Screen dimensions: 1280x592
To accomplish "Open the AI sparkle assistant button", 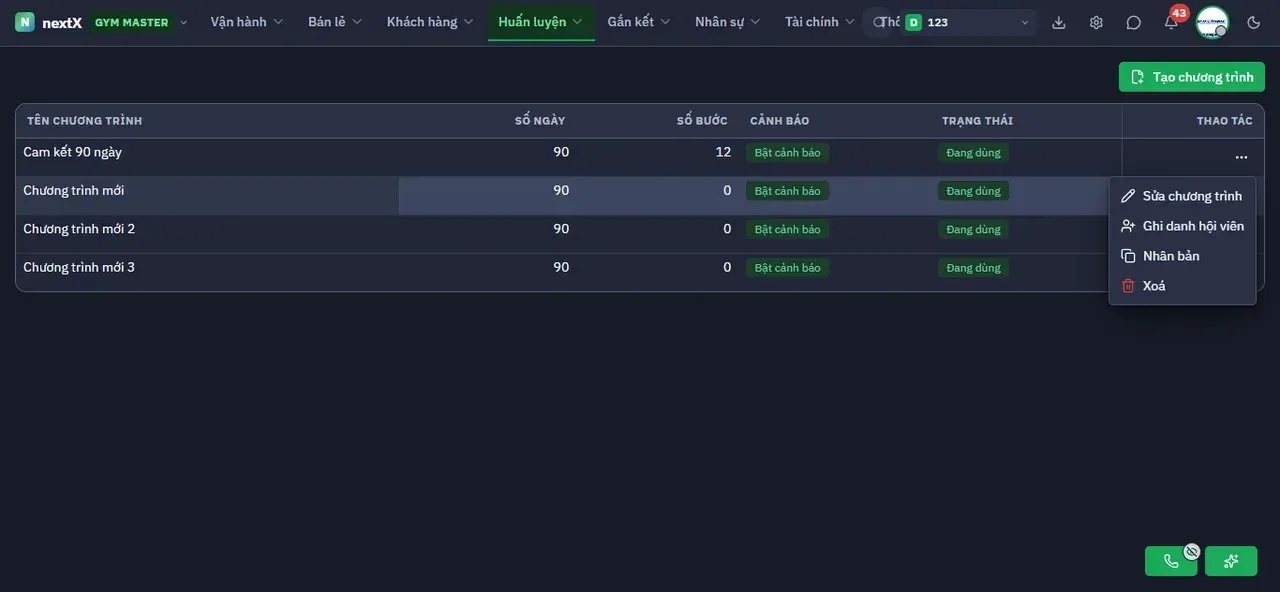I will 1231,561.
